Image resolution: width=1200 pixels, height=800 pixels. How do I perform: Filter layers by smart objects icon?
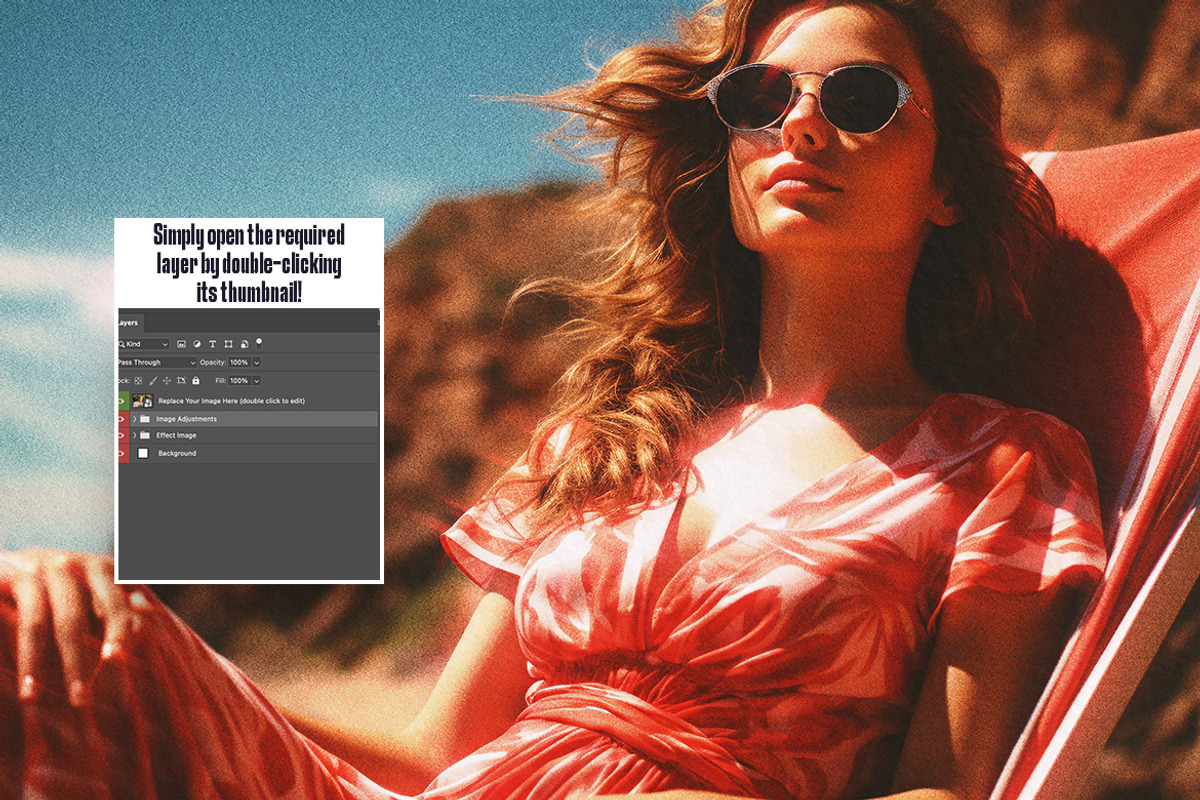245,344
